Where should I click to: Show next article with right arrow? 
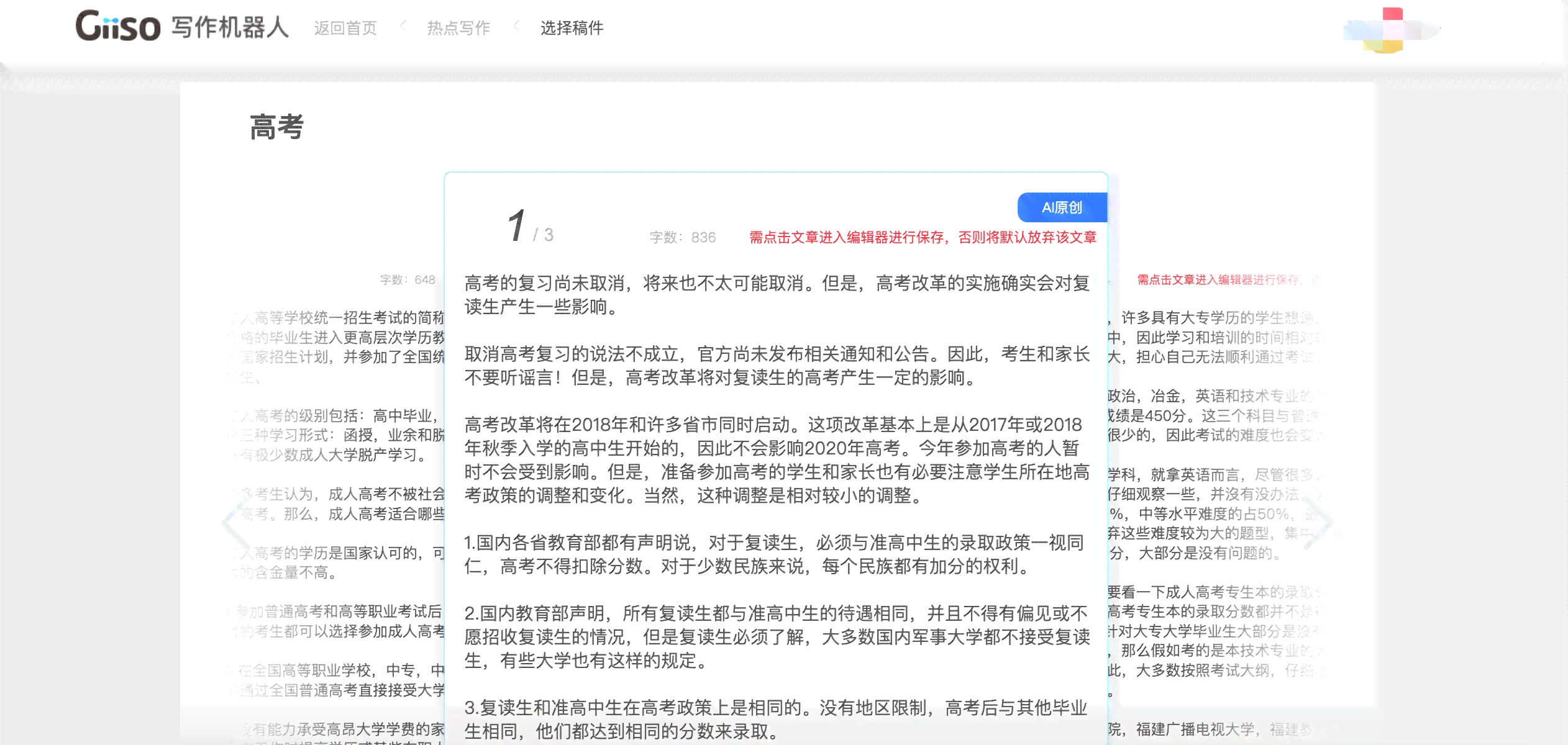1318,521
